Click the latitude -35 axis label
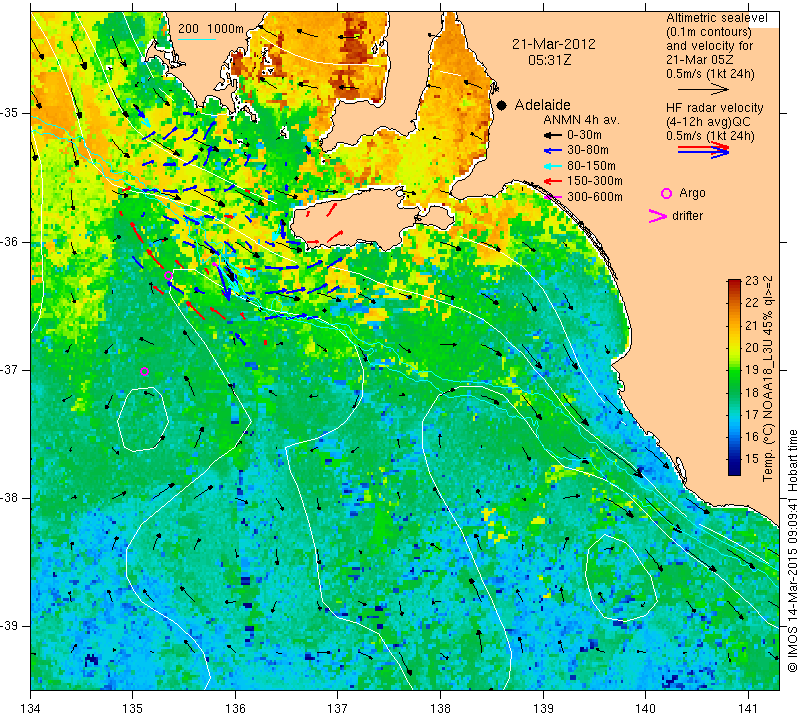 click(10, 113)
